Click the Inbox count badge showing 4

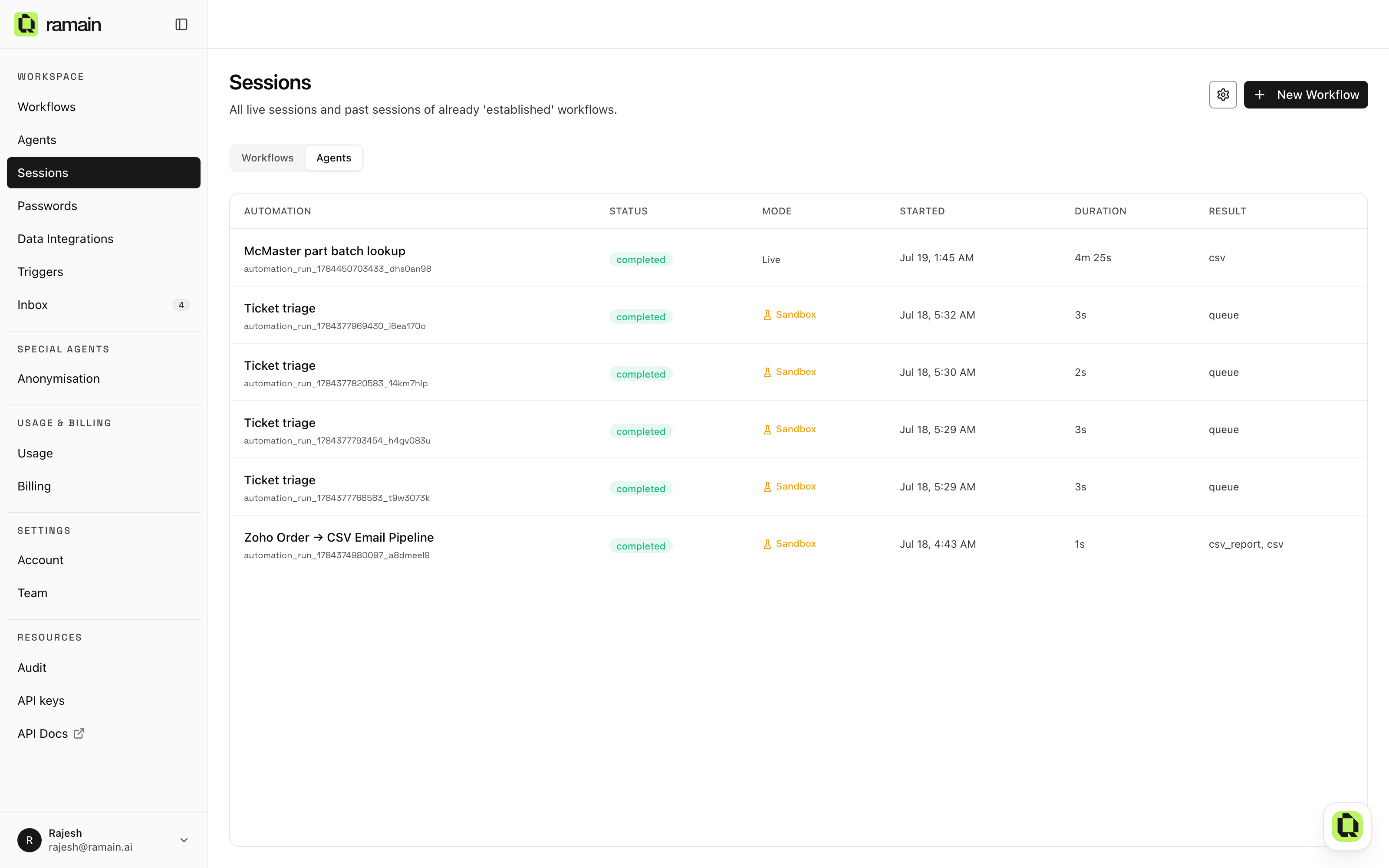[x=181, y=305]
